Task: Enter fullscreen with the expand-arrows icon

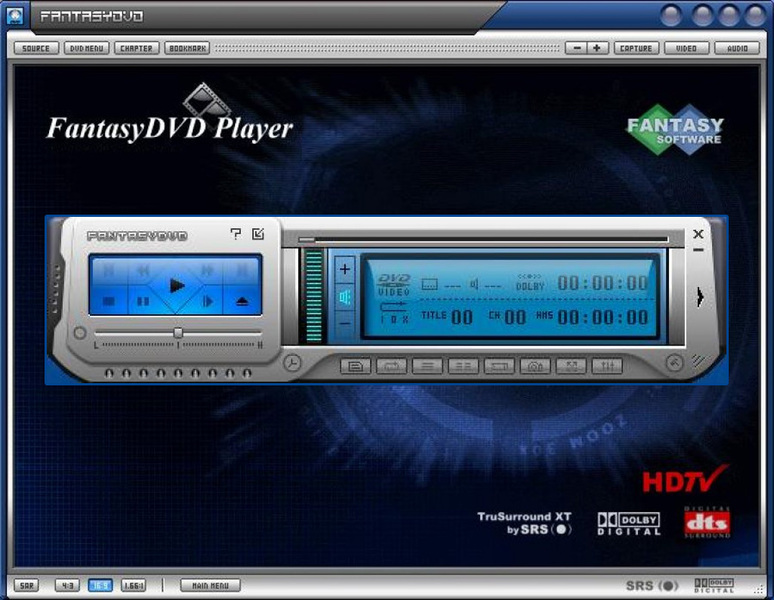Action: click(571, 366)
